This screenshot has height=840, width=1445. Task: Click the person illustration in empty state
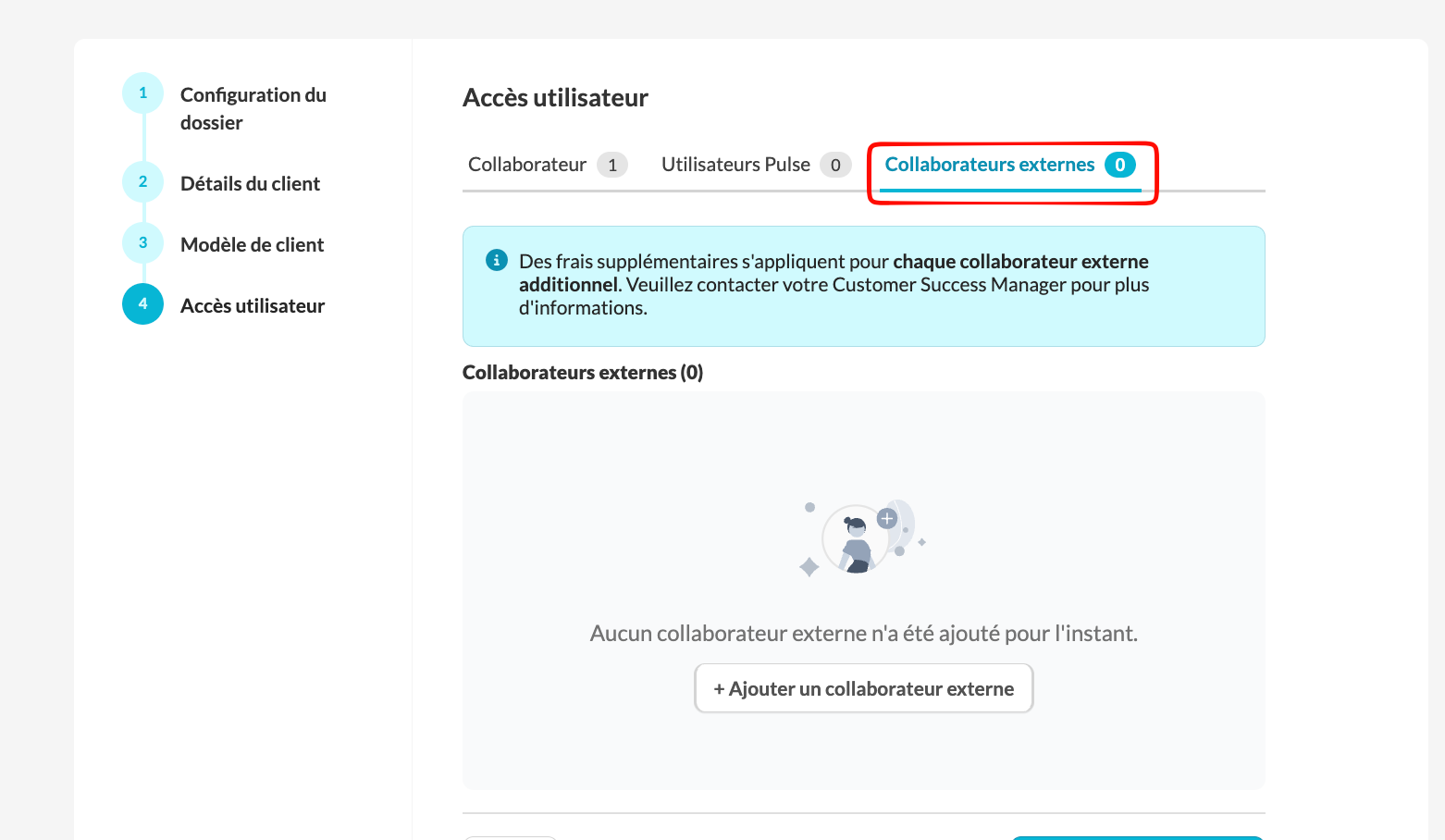coord(857,544)
